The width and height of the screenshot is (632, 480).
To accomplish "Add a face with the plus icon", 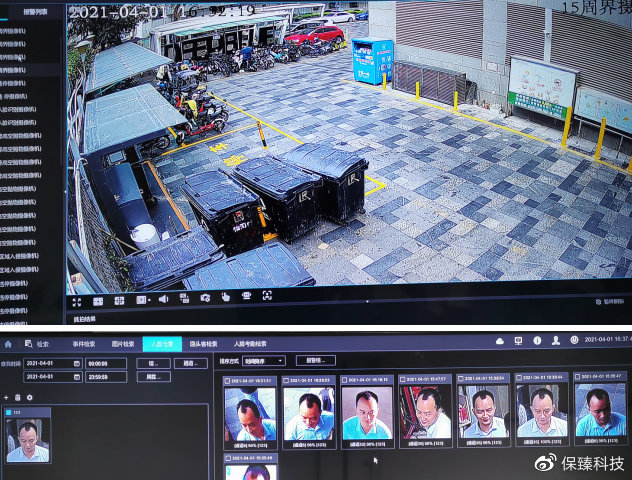I will [6, 397].
